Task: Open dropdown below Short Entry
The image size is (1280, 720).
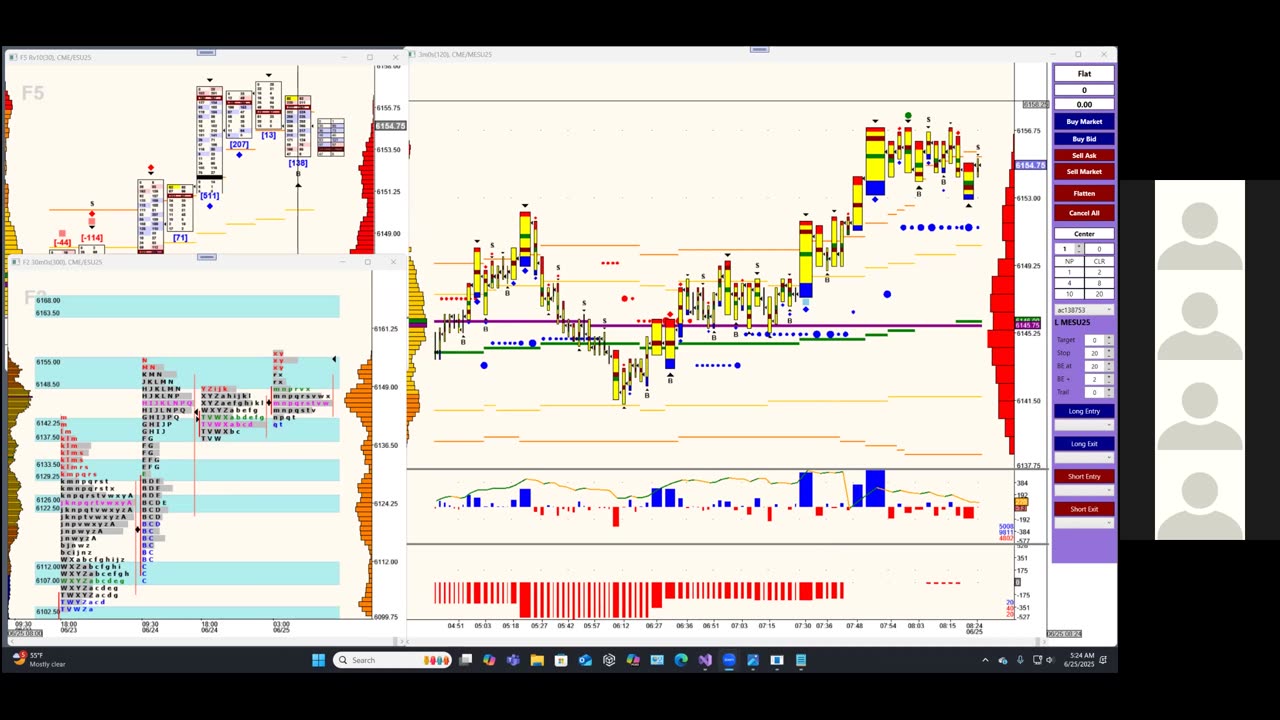Action: click(1084, 490)
